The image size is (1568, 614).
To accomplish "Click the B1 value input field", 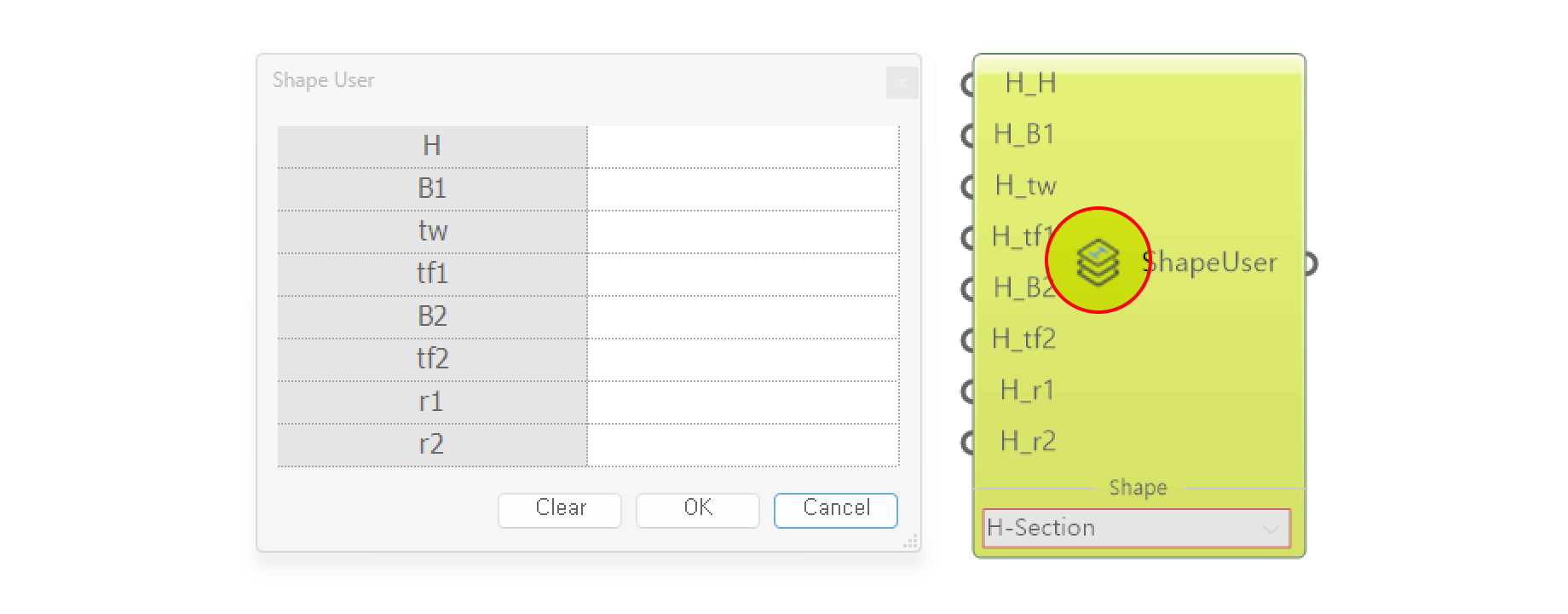I will point(742,189).
